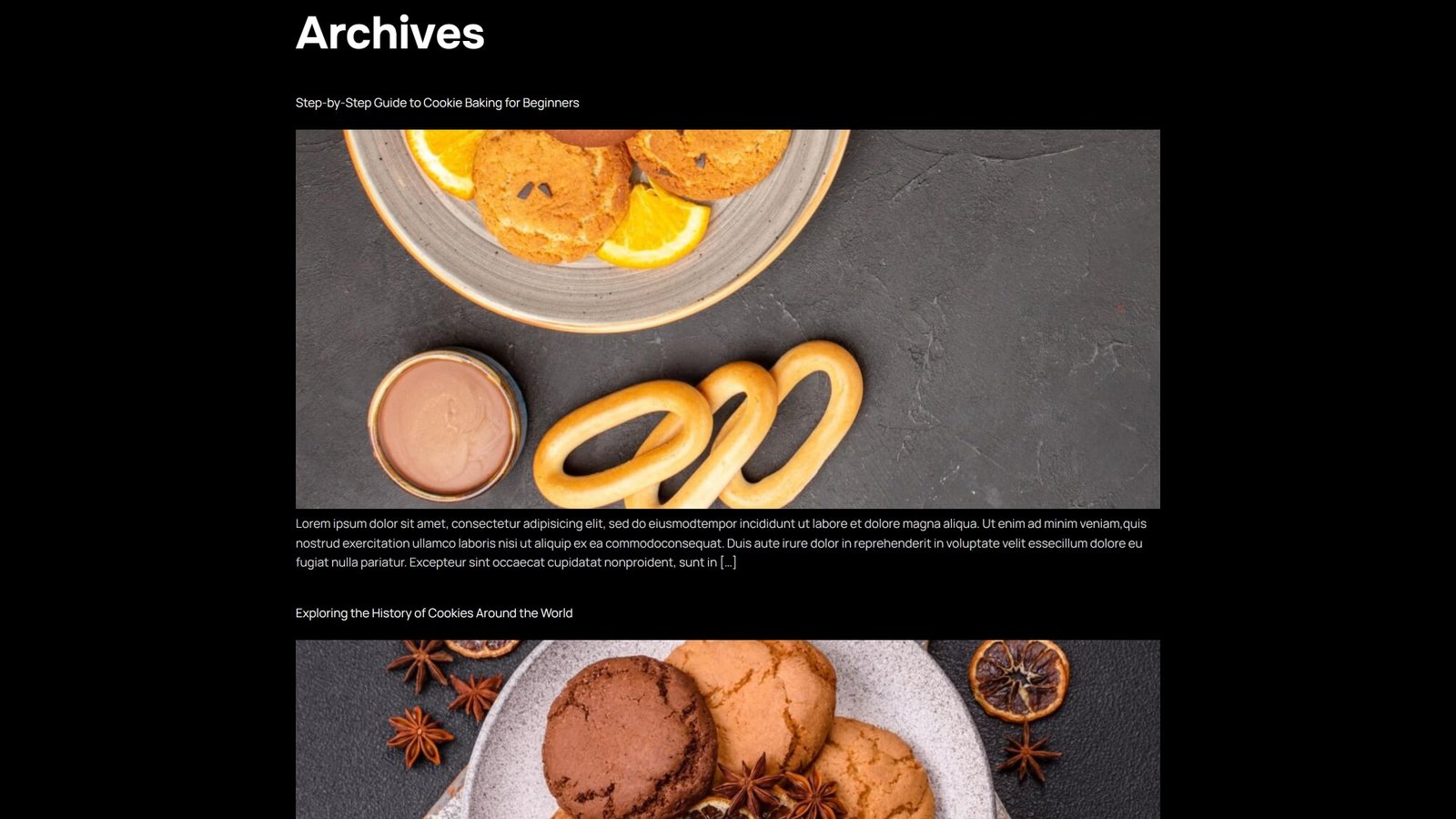Viewport: 1456px width, 819px height.
Task: Click the star anise below the dried orange
Action: tap(1028, 752)
